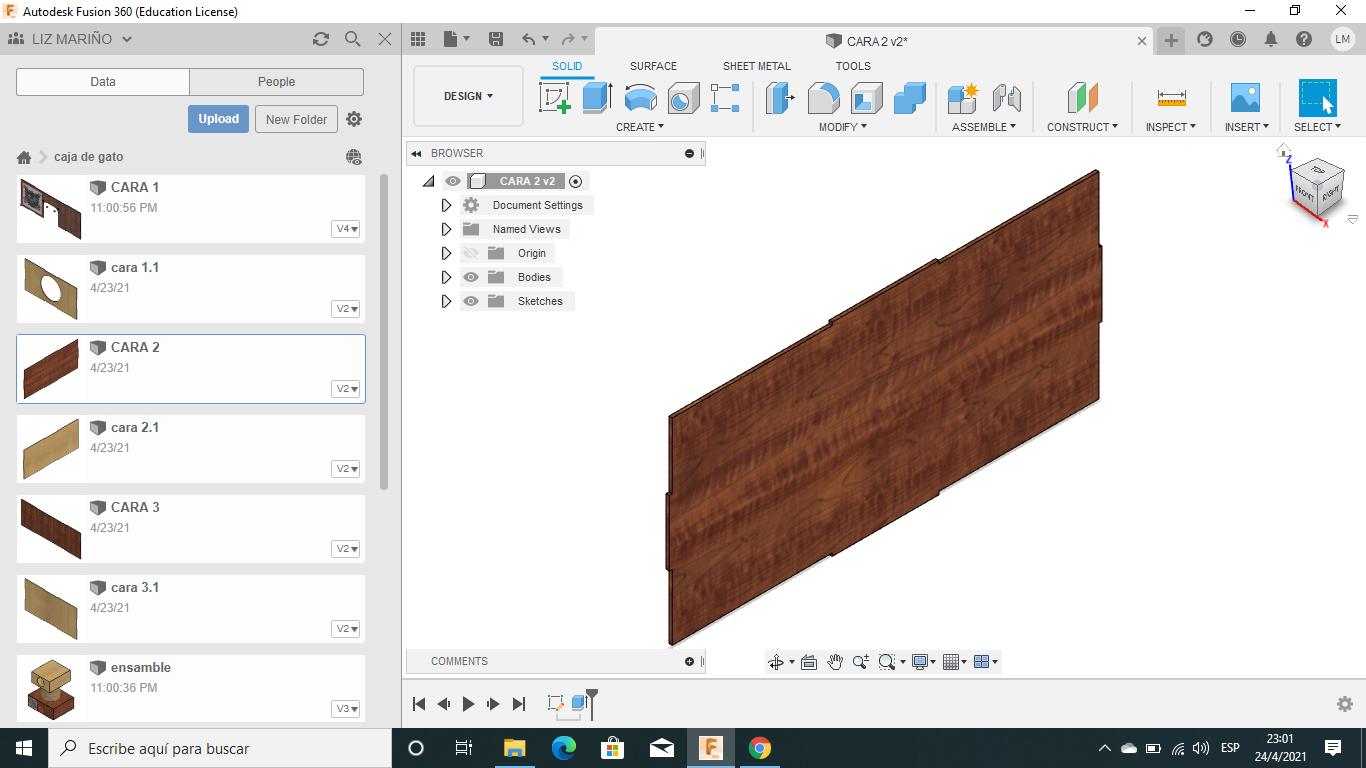Open the INSPECT dropdown menu
Screen dimensions: 1366x768
point(1171,127)
